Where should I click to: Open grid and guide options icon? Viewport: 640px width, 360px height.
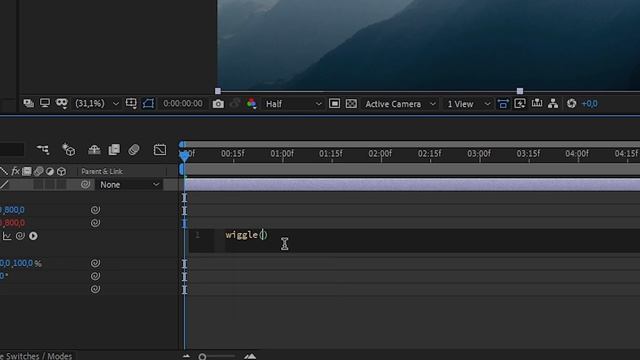click(131, 103)
